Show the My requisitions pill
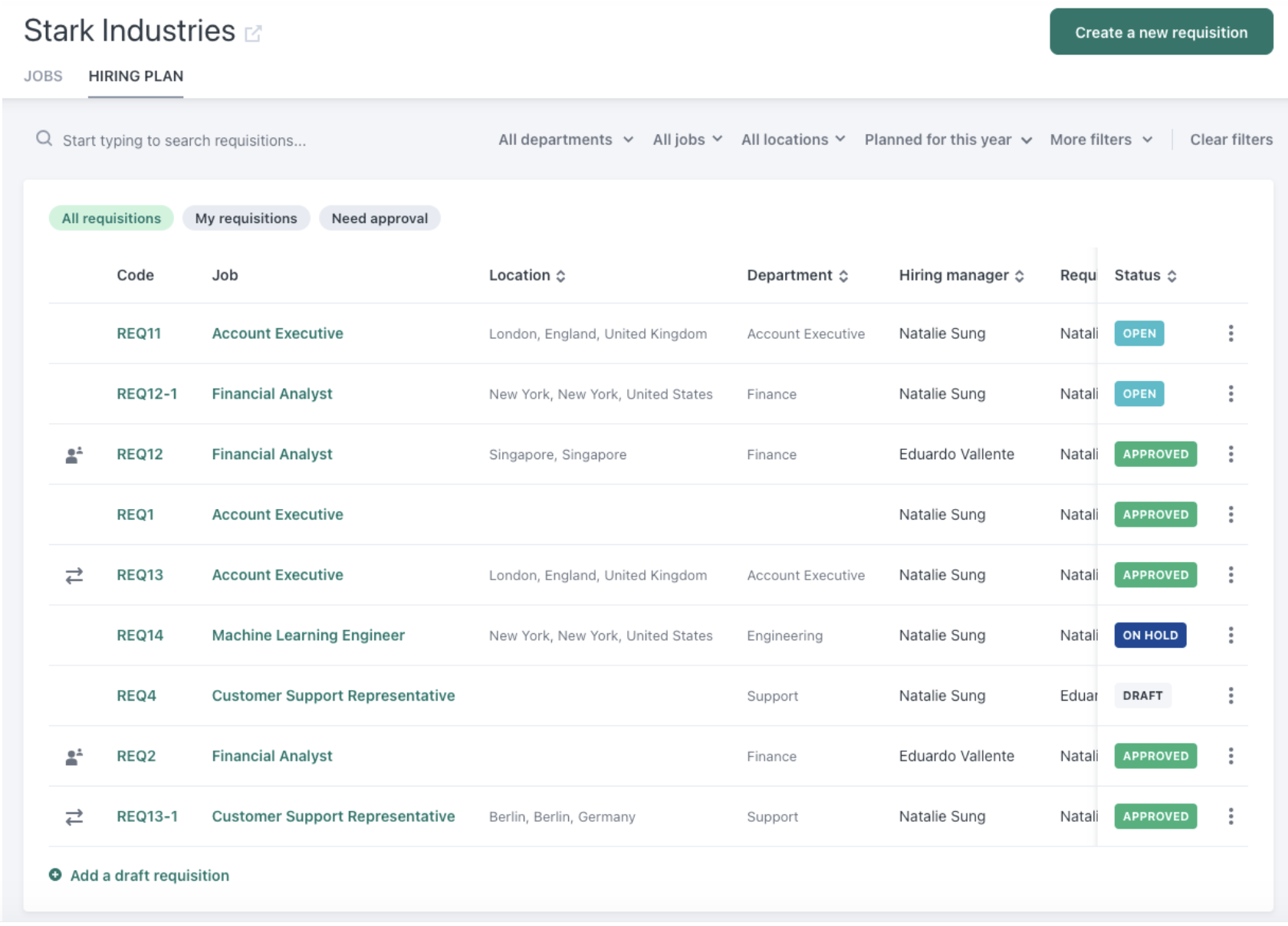This screenshot has width=1288, height=926. coord(246,218)
